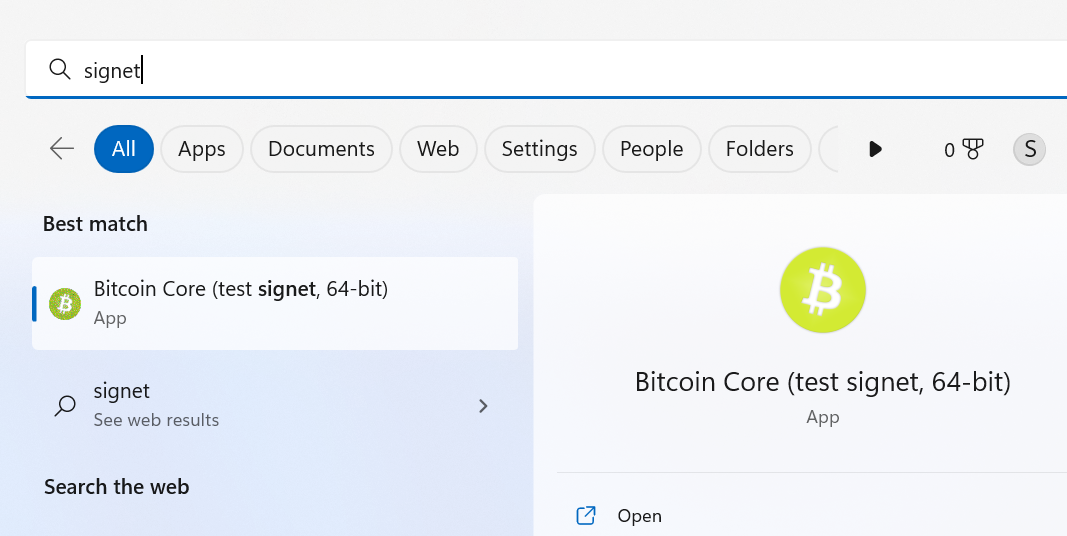The width and height of the screenshot is (1067, 536).
Task: Open the rewards trophy icon showing 0
Action: (964, 149)
